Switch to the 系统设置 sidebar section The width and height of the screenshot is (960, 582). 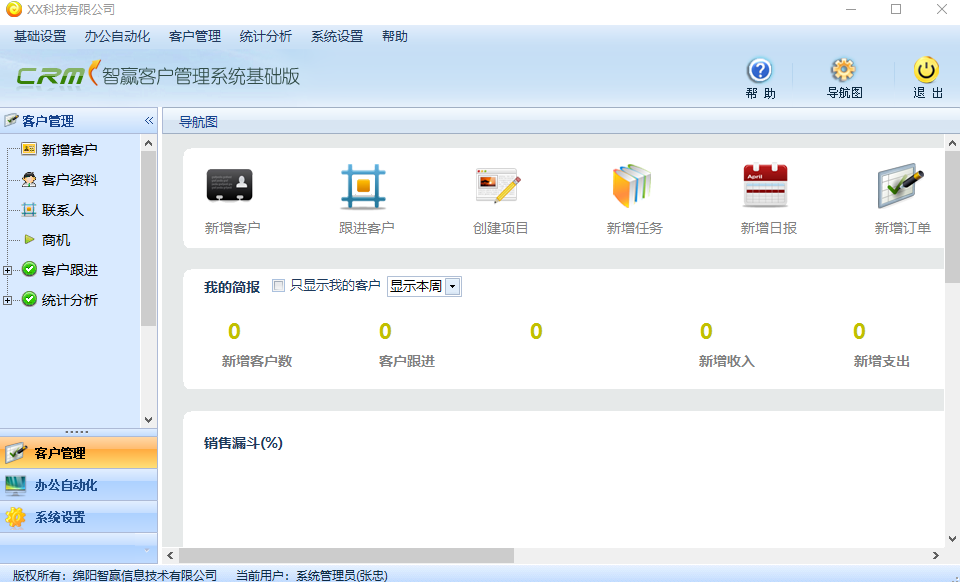click(x=60, y=517)
